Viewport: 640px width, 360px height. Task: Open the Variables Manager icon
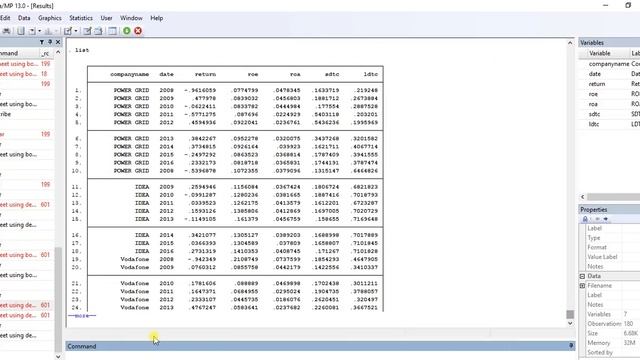[x=112, y=31]
